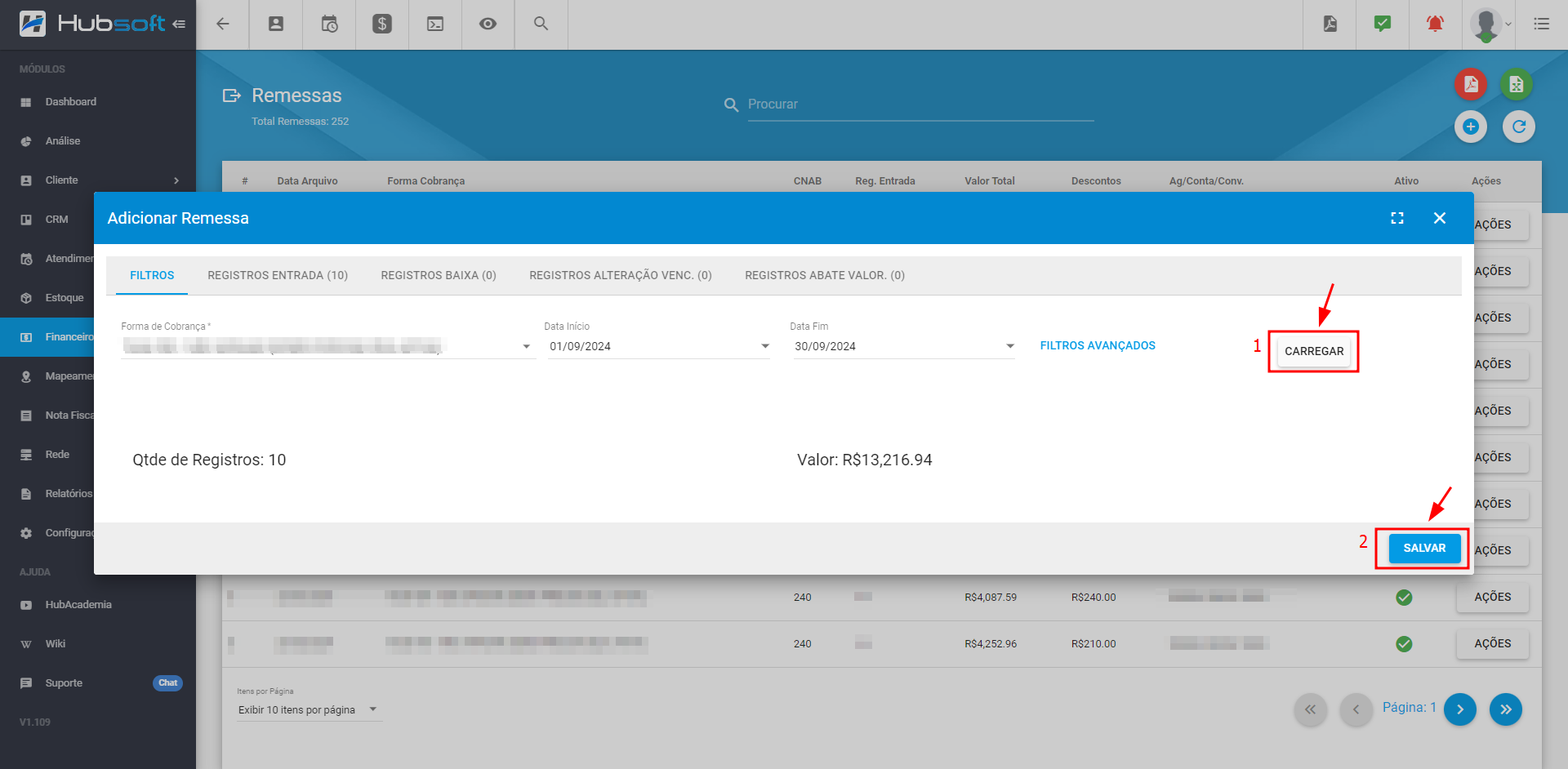Click the Descontos column header
1568x769 pixels.
1096,181
